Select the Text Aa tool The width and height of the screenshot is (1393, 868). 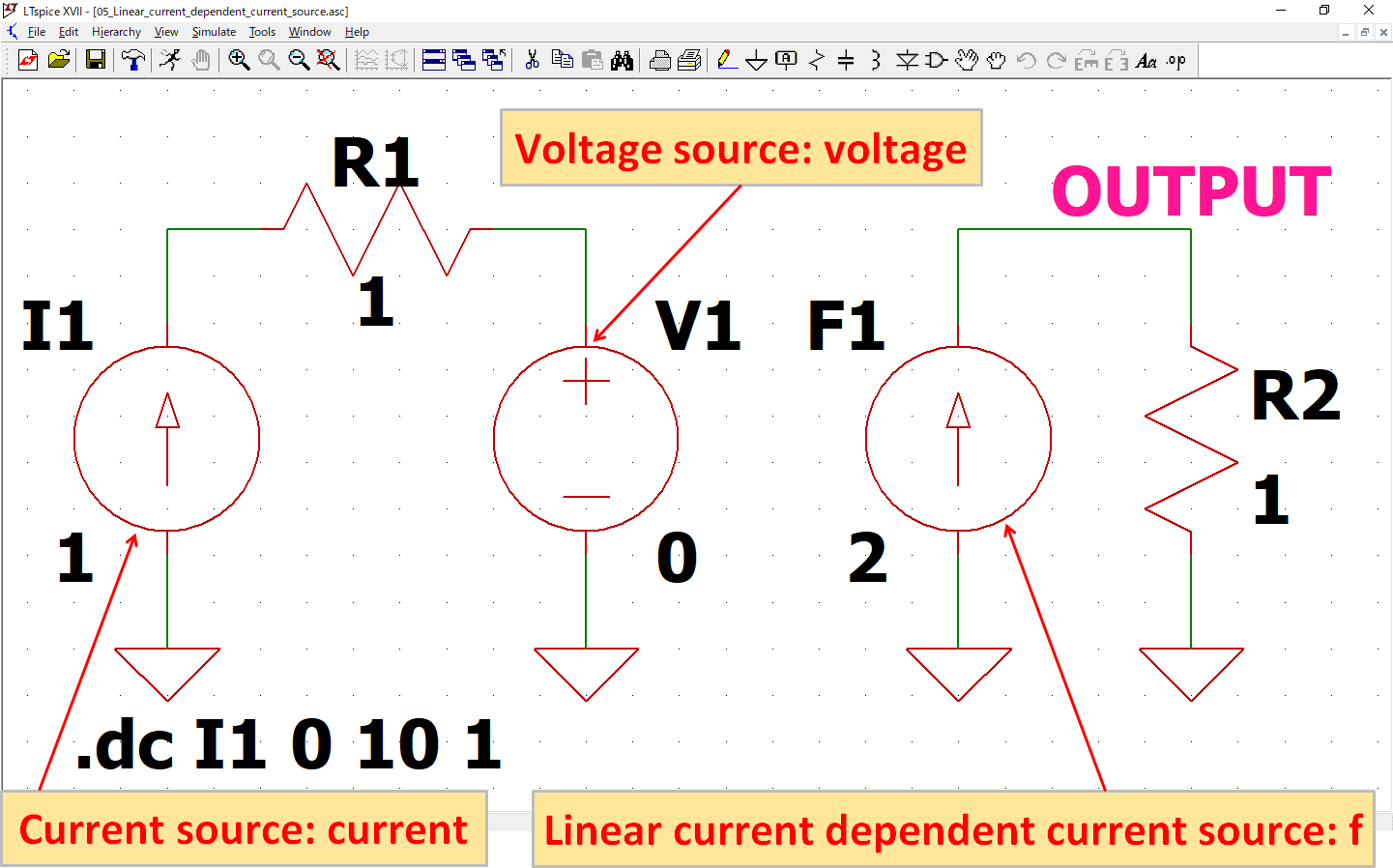coord(1146,60)
